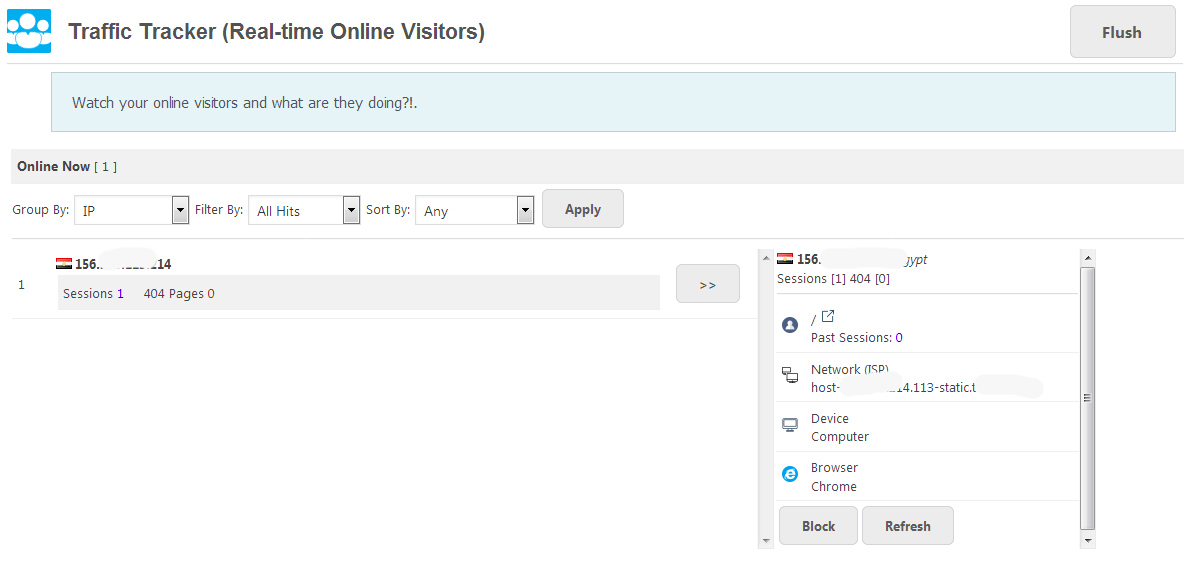The image size is (1184, 569).
Task: Open the visited page via external-link icon
Action: 827,317
